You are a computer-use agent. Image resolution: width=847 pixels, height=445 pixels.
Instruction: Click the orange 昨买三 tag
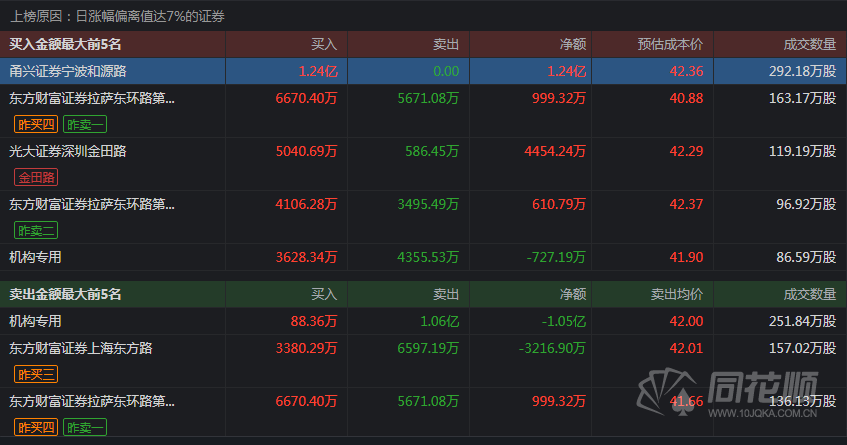pyautogui.click(x=36, y=374)
